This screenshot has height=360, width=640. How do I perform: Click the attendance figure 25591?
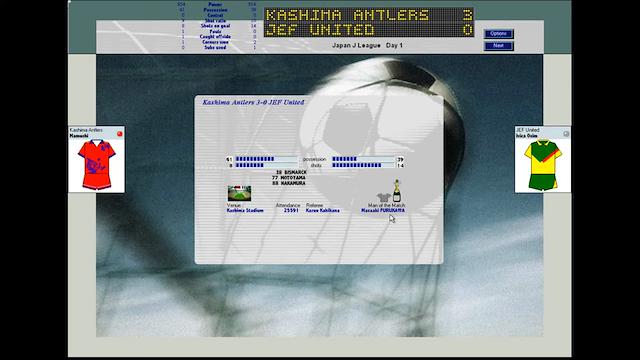pos(291,211)
